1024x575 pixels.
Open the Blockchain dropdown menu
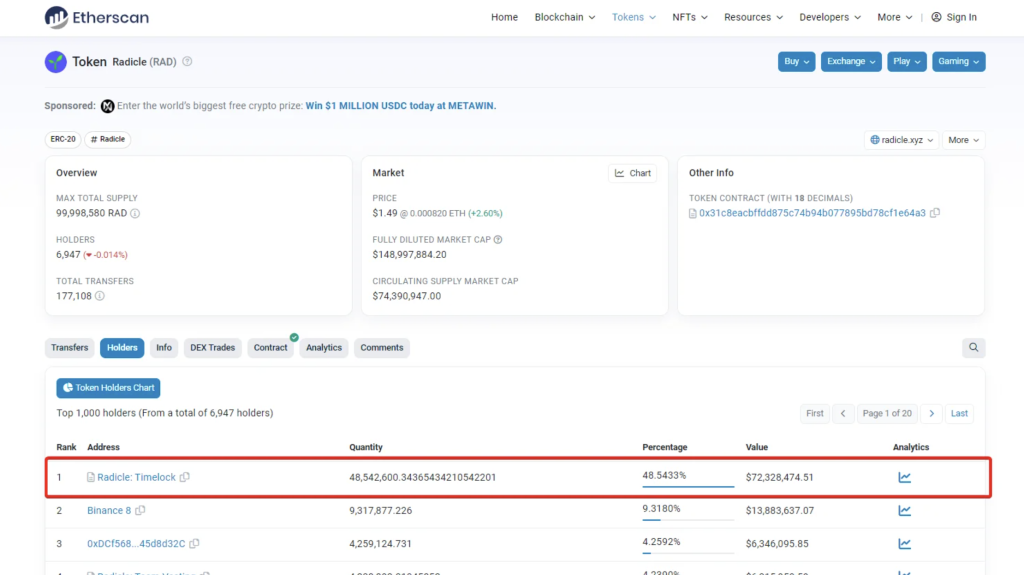point(565,17)
